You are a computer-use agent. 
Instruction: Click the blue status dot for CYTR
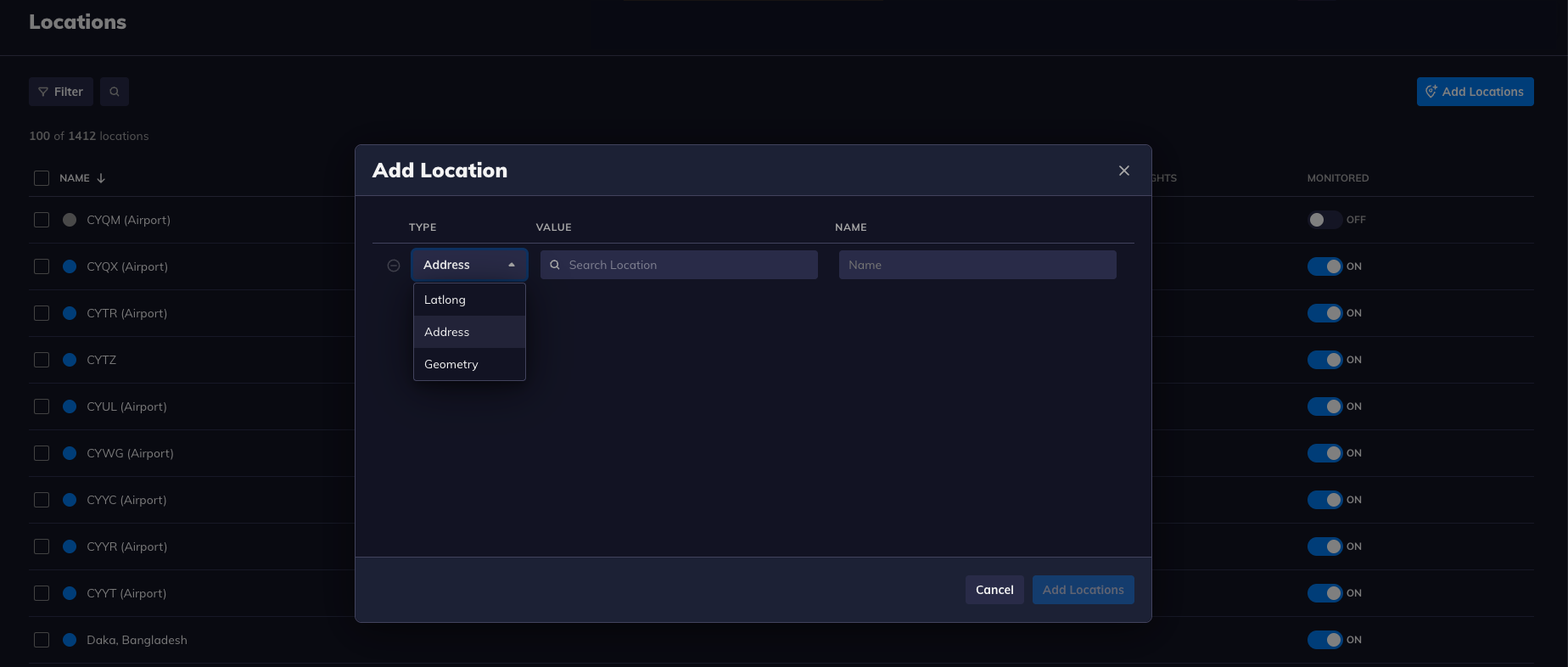pos(70,313)
